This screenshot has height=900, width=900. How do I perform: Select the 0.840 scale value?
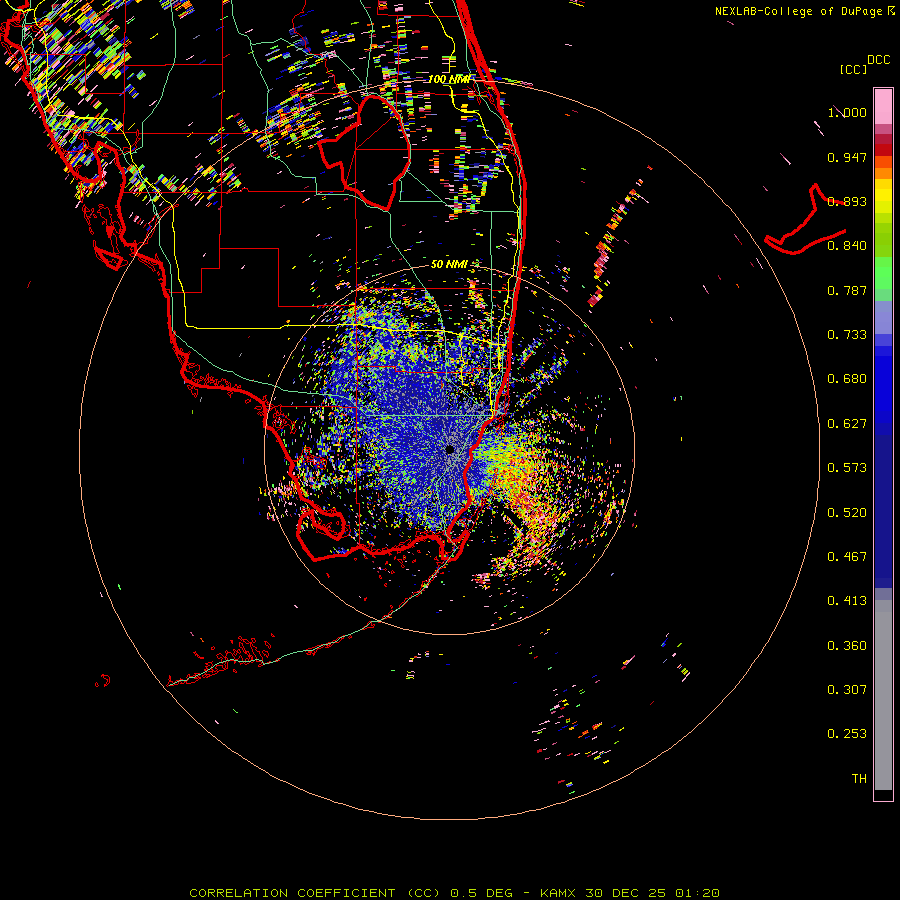847,246
